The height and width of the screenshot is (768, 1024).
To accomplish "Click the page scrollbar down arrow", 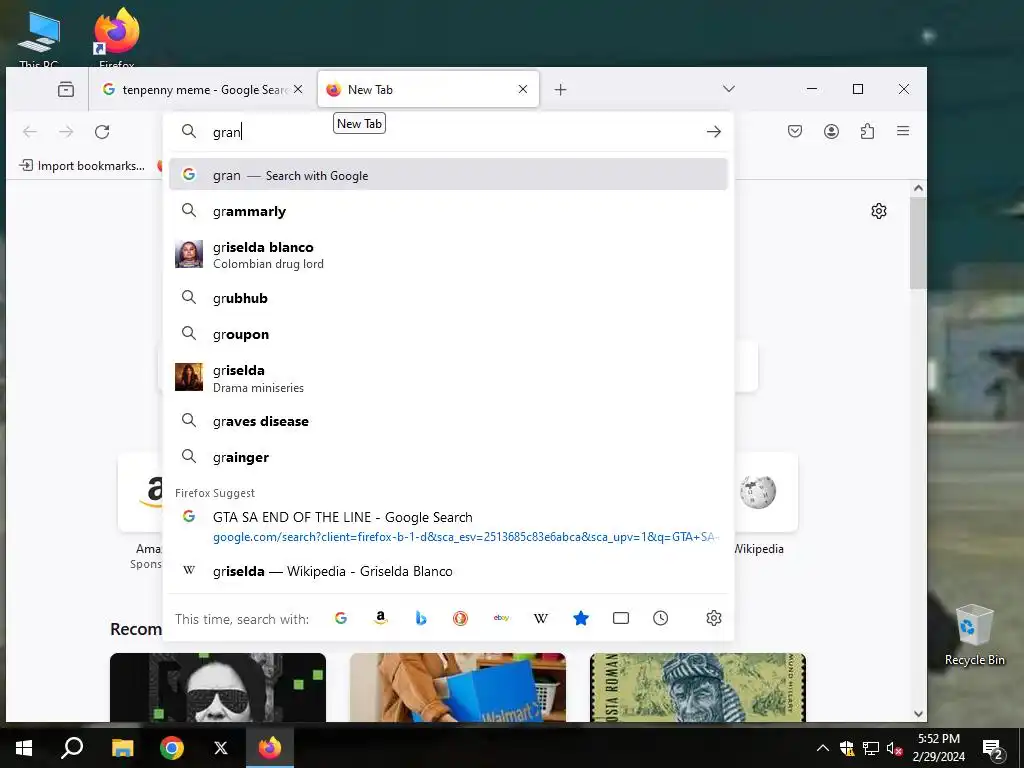I will (x=918, y=714).
